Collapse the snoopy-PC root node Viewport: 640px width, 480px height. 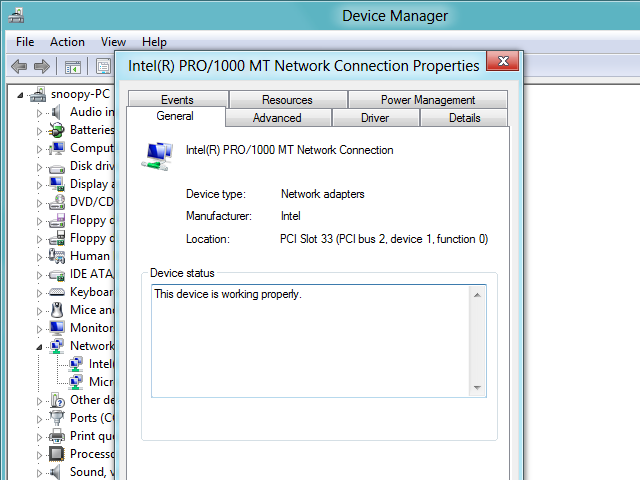point(20,96)
